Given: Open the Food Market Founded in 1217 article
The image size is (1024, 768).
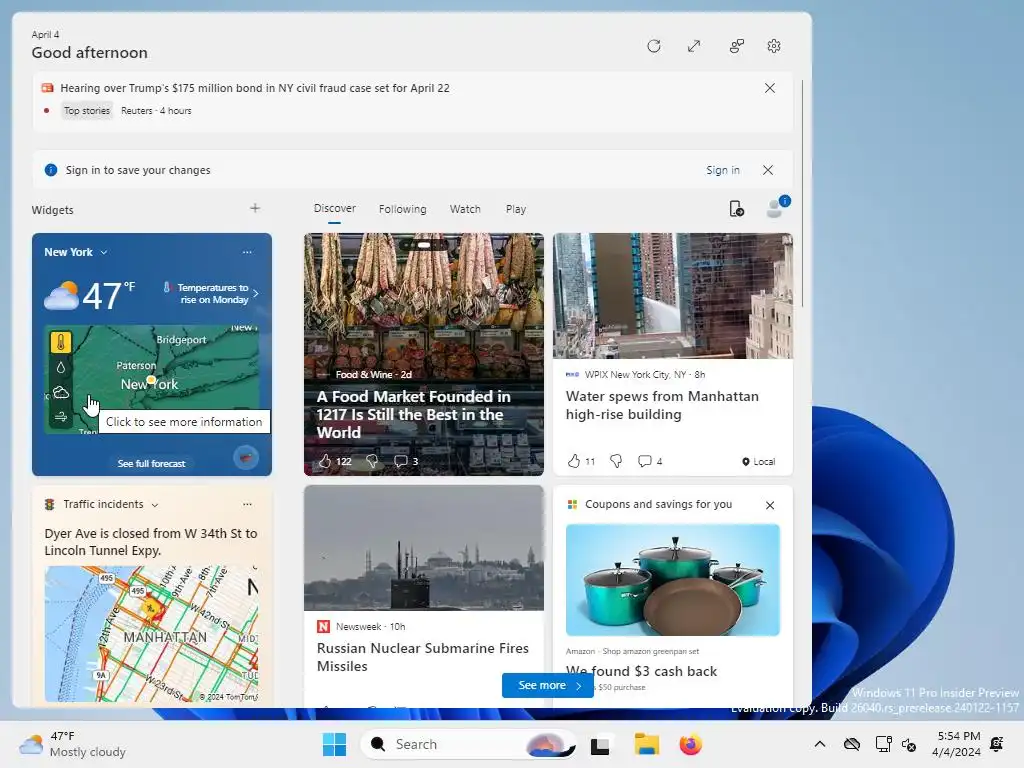Looking at the screenshot, I should click(413, 415).
